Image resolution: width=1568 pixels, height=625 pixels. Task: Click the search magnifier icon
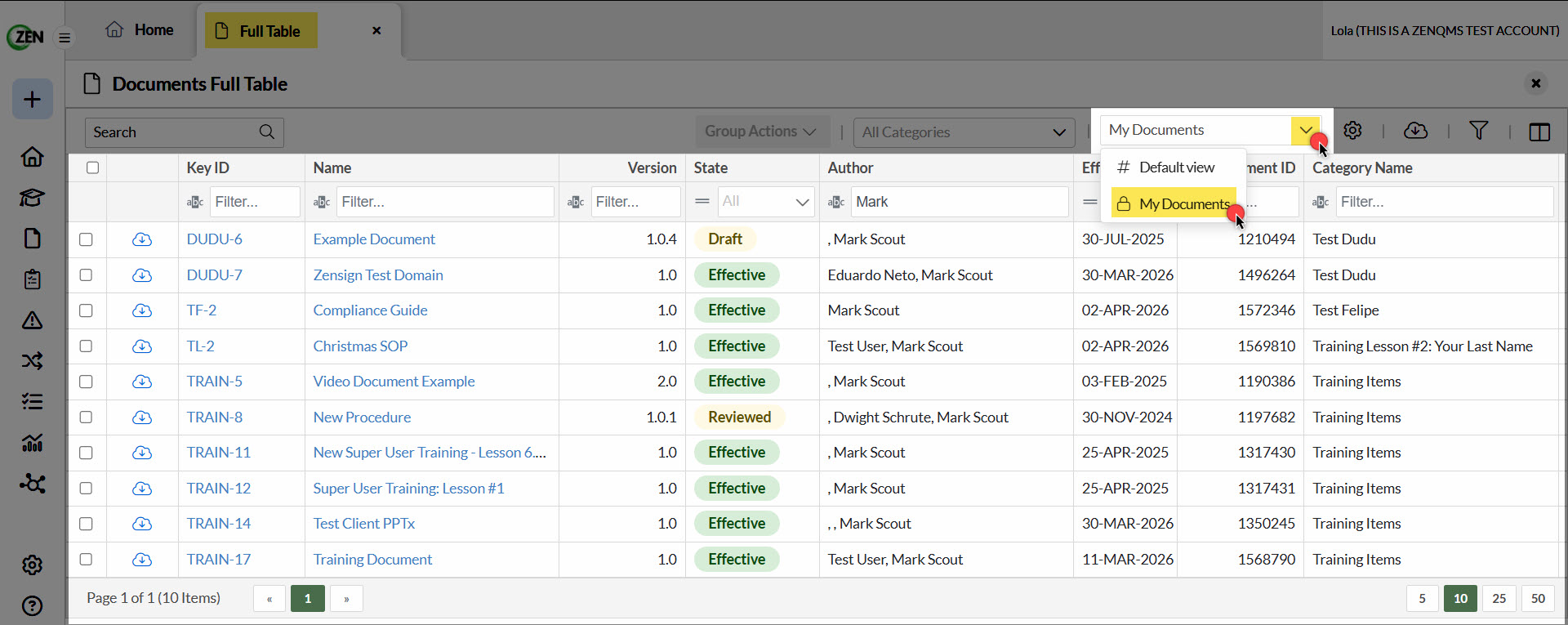tap(266, 132)
